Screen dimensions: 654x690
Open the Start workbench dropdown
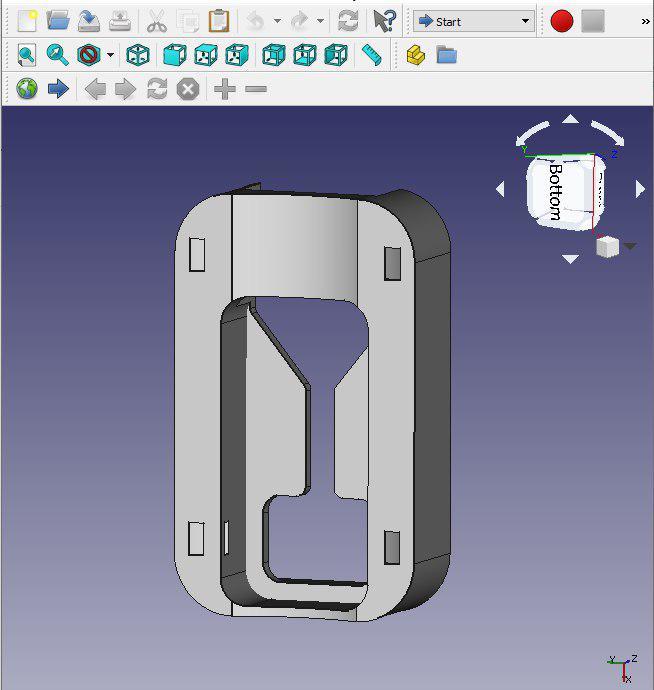(x=474, y=21)
